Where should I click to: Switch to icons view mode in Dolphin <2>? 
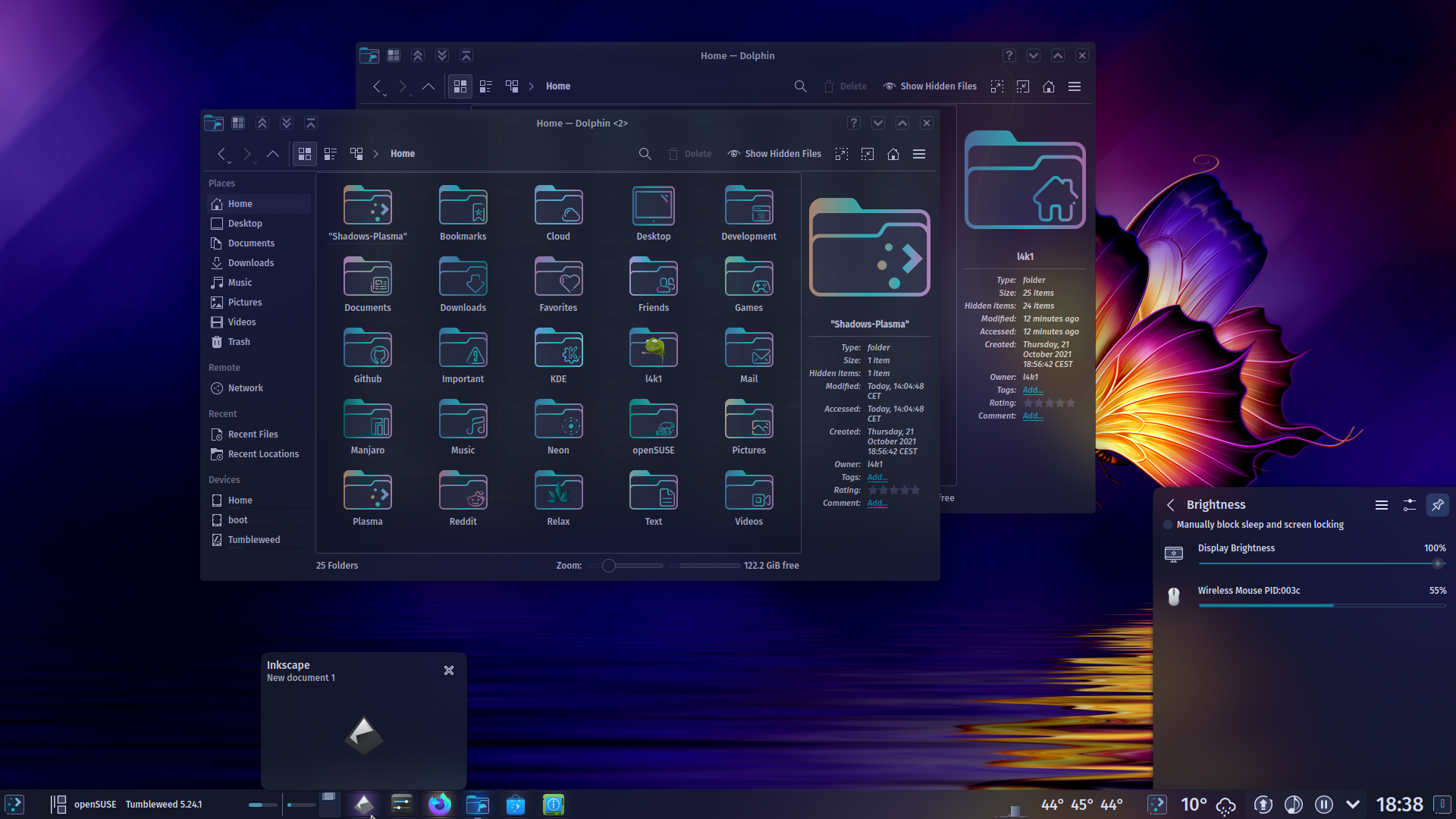coord(305,154)
